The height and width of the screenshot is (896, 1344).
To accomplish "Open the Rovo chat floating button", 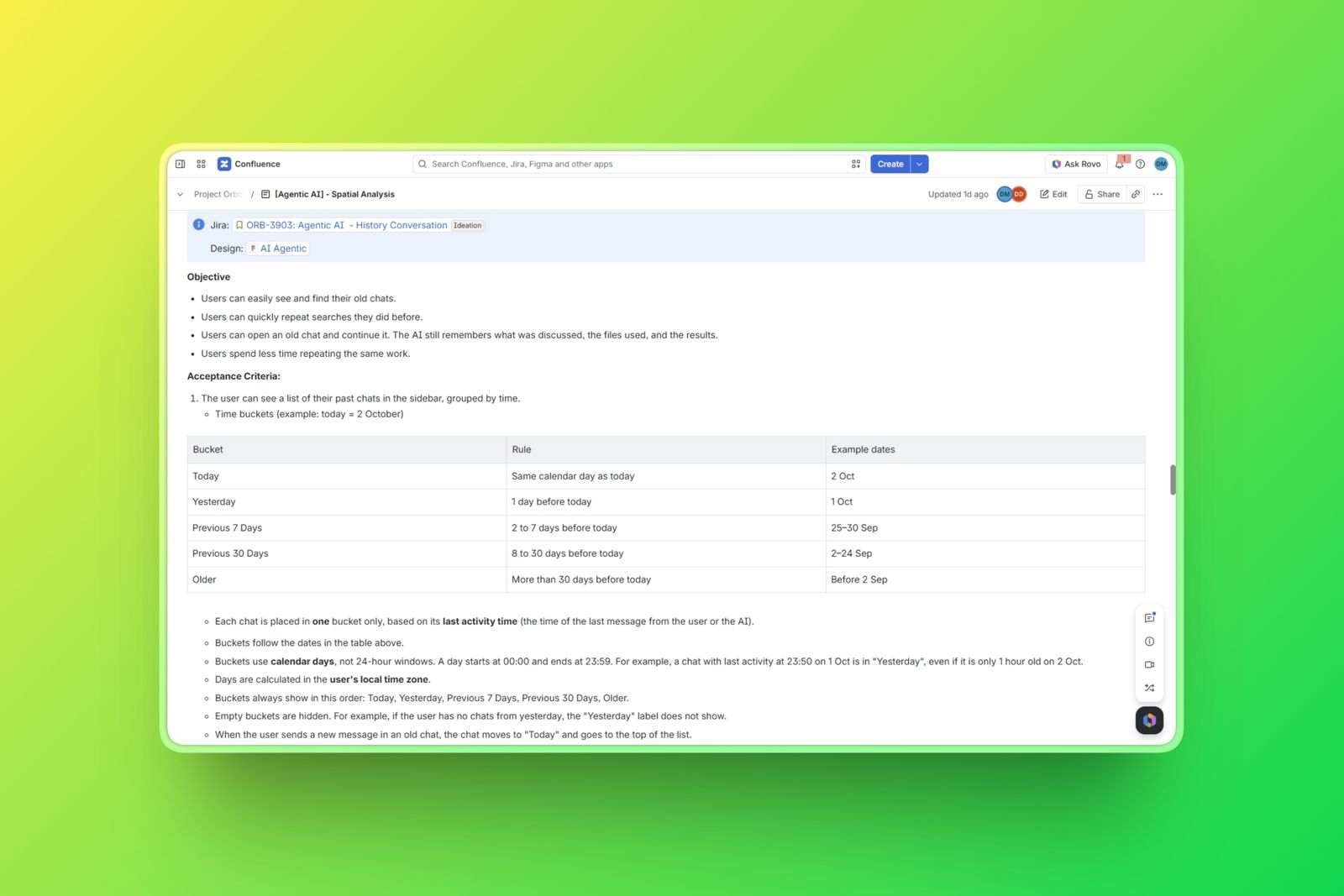I will [x=1149, y=720].
